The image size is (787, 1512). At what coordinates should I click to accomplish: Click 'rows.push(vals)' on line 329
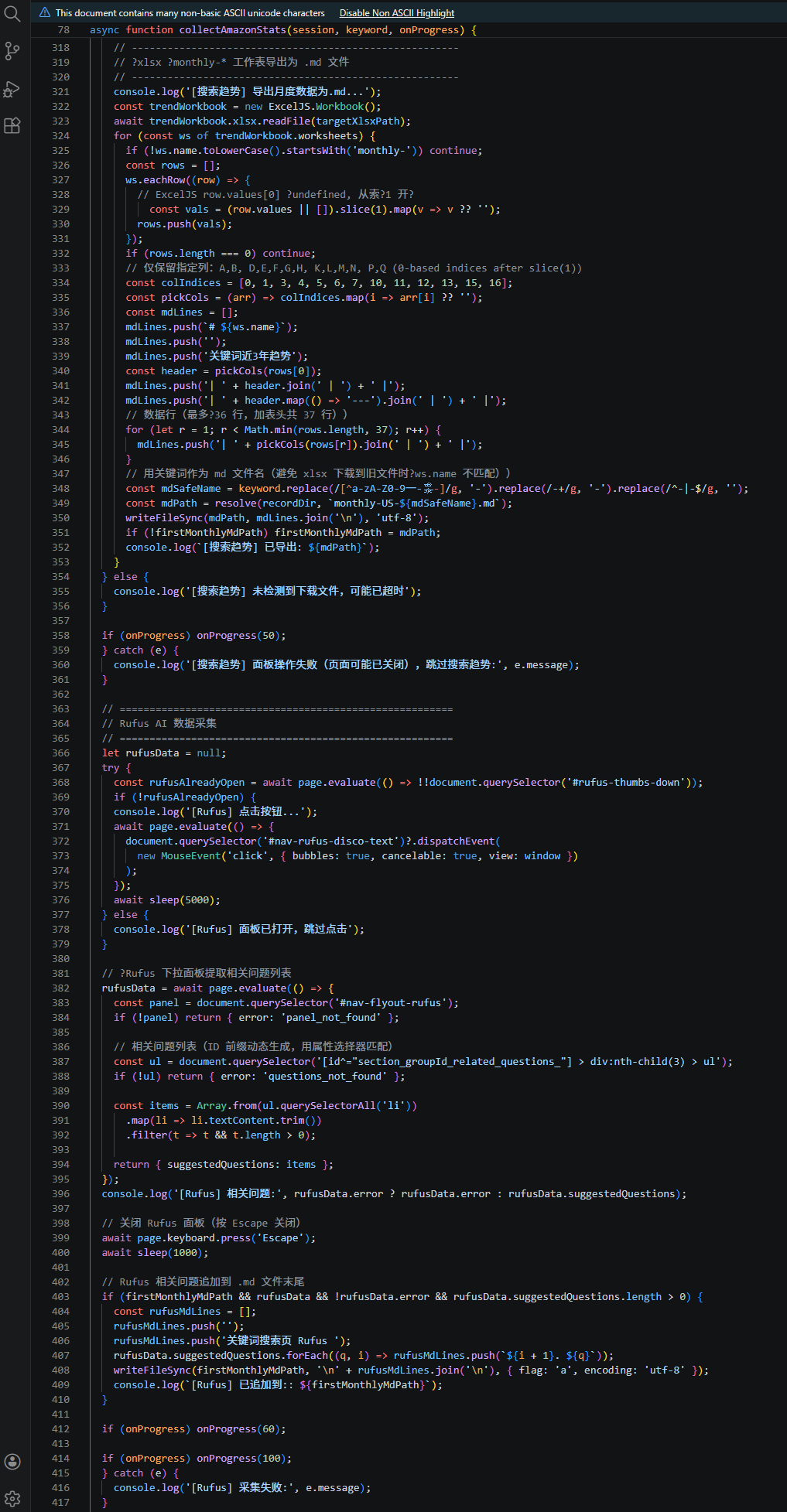[182, 224]
